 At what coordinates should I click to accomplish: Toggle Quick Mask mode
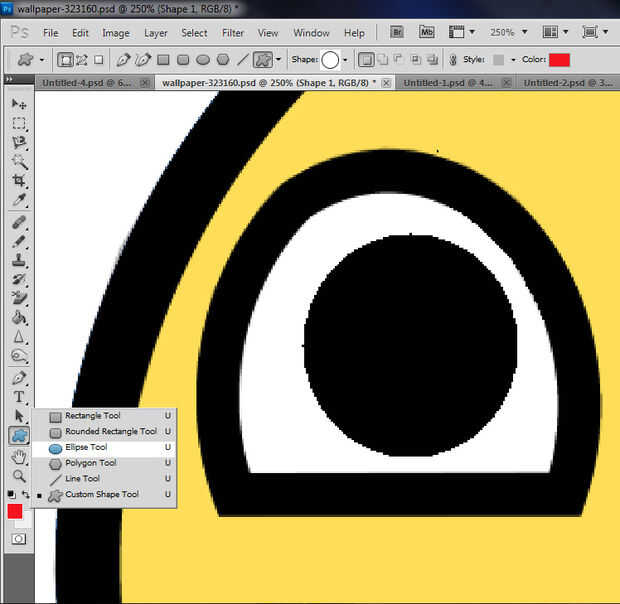tap(19, 539)
